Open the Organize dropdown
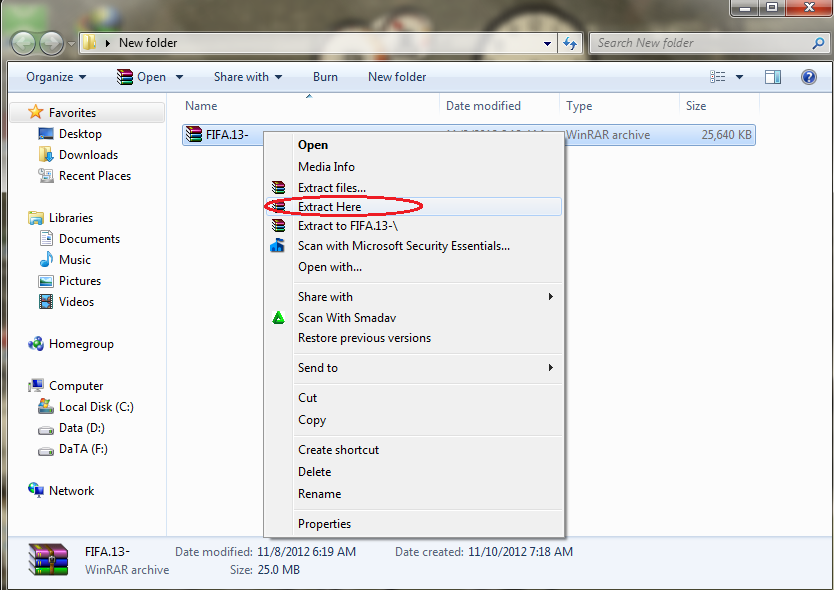The image size is (834, 590). click(56, 77)
